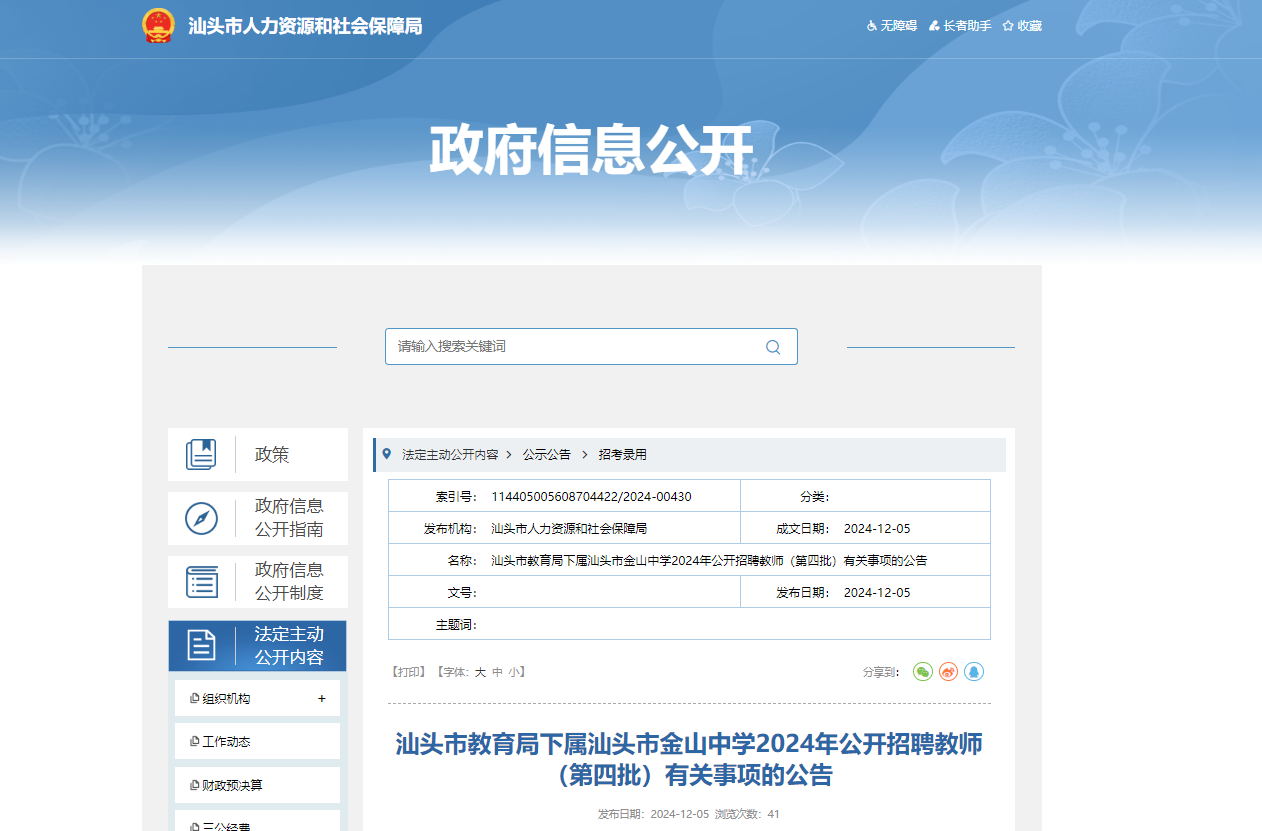Screen dimensions: 1262x831
Task: Share via the WeChat icon
Action: click(923, 672)
